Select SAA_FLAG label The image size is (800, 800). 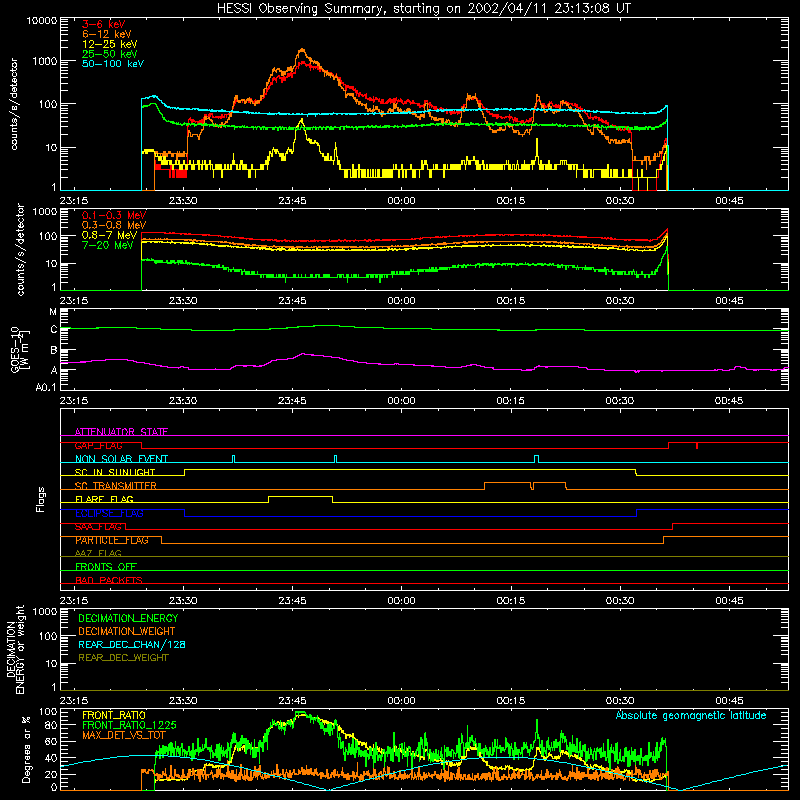pyautogui.click(x=98, y=527)
